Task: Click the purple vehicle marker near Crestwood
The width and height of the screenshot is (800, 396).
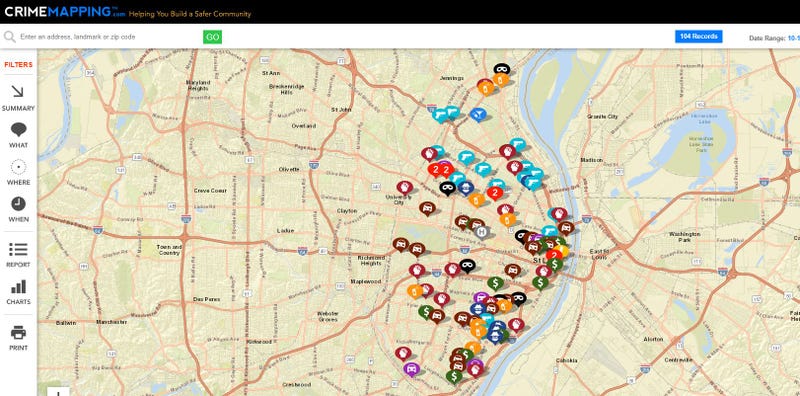Action: 410,368
